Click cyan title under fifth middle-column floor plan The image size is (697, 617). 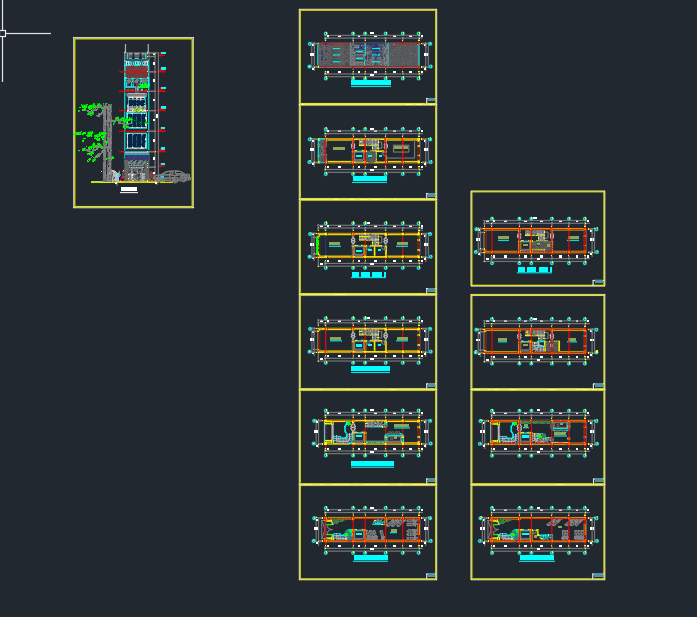pos(372,464)
